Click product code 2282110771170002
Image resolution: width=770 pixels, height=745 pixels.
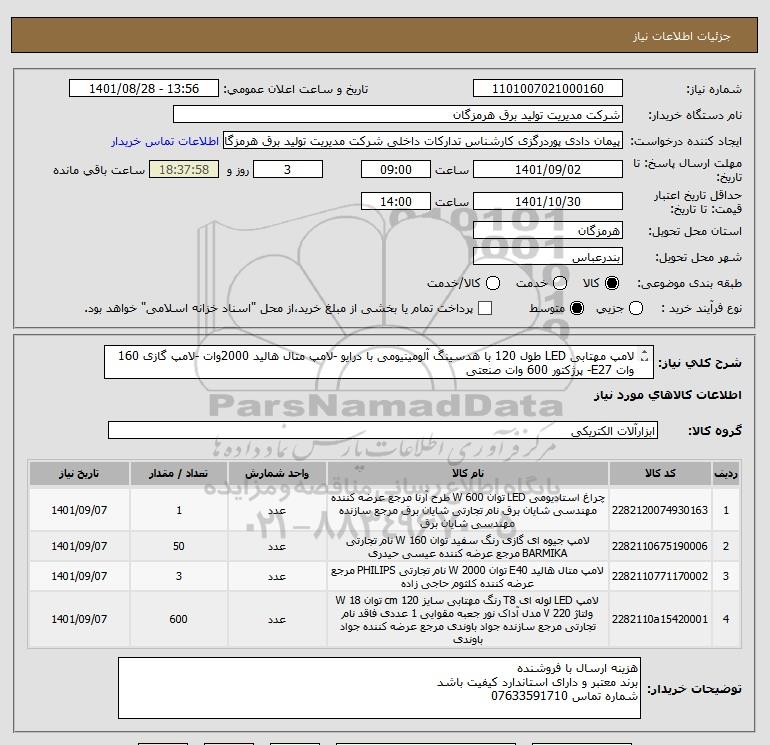coord(660,576)
